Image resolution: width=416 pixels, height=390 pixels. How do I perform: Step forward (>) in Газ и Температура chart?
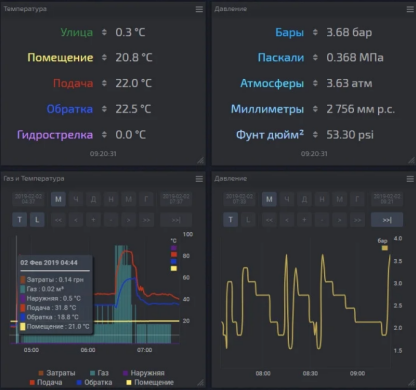pyautogui.click(x=129, y=220)
